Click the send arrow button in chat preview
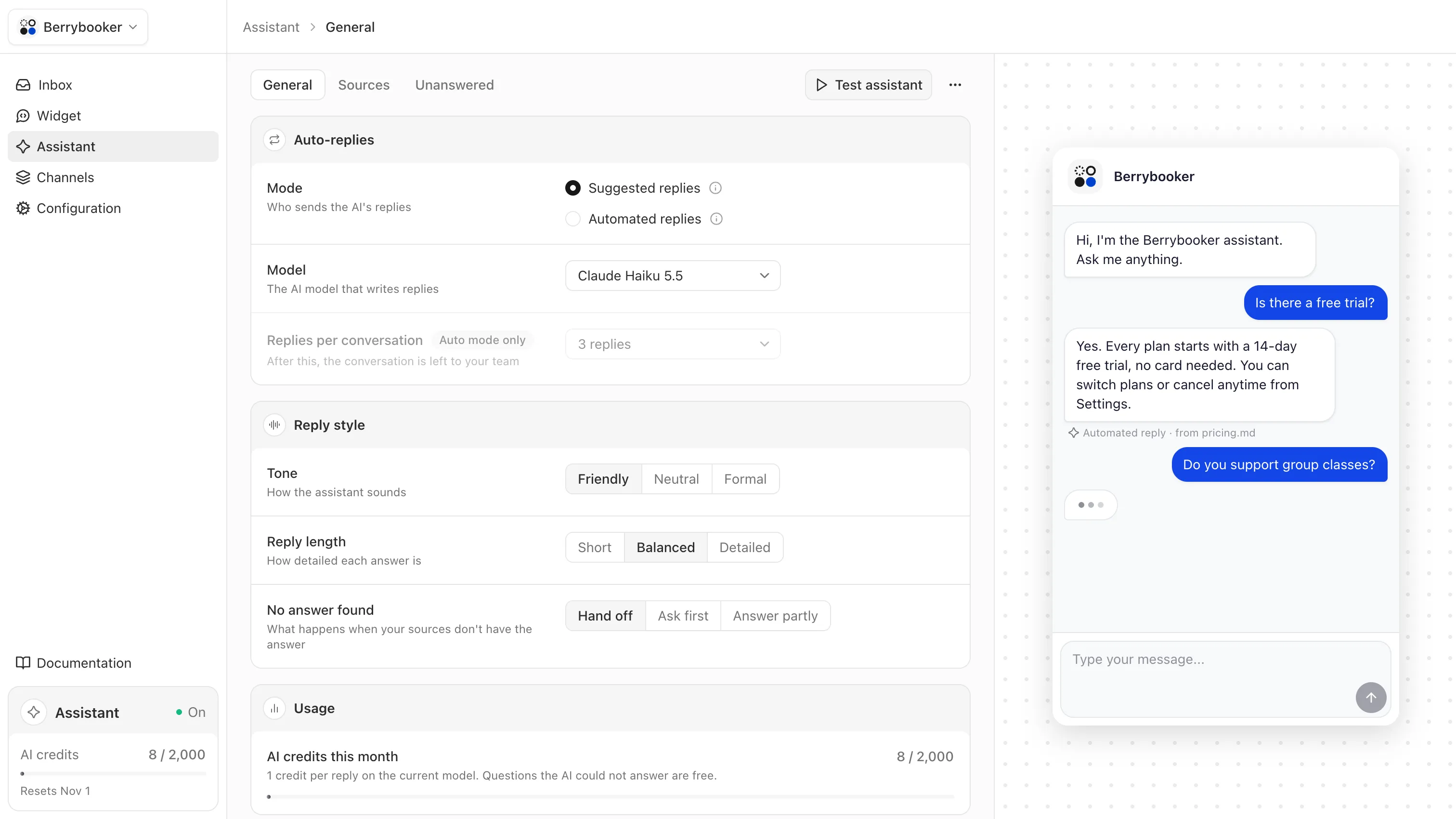This screenshot has width=1456, height=819. point(1371,698)
